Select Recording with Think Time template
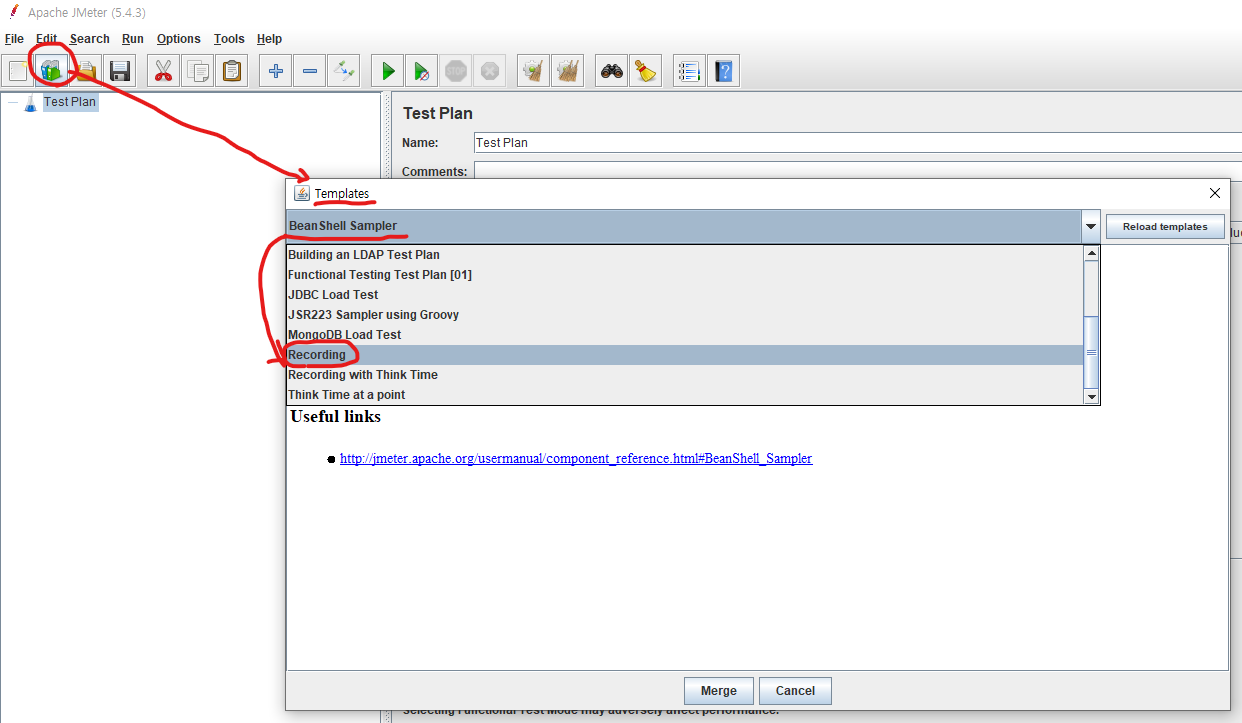Screen dimensions: 1242x723 (685, 375)
